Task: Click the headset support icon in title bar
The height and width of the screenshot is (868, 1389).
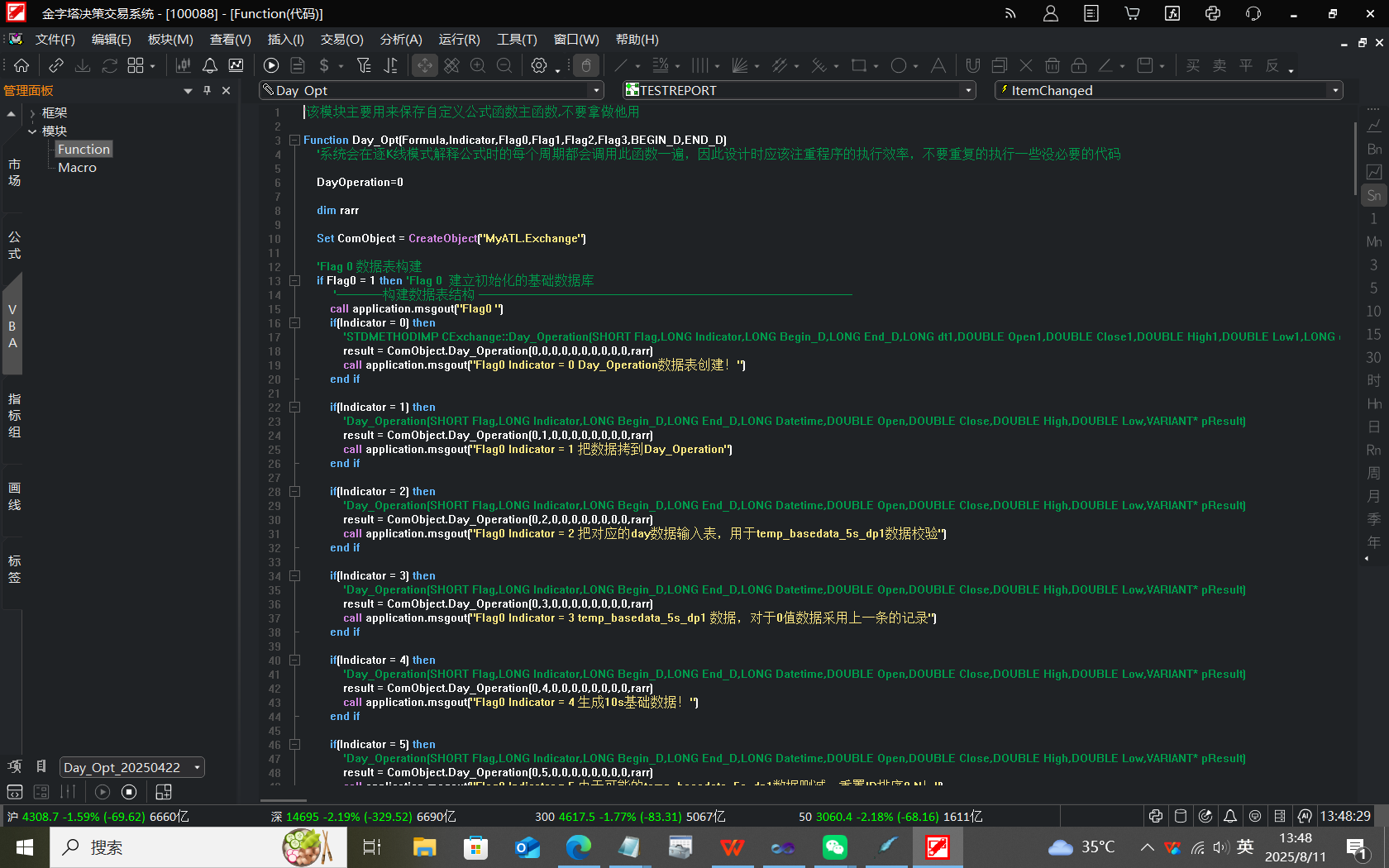Action: 1253,13
